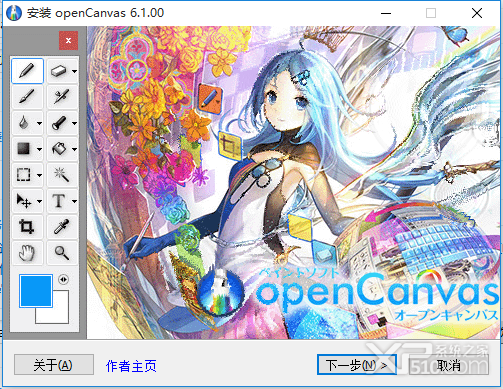503x389 pixels.
Task: Select the Hand pan tool
Action: 27,253
